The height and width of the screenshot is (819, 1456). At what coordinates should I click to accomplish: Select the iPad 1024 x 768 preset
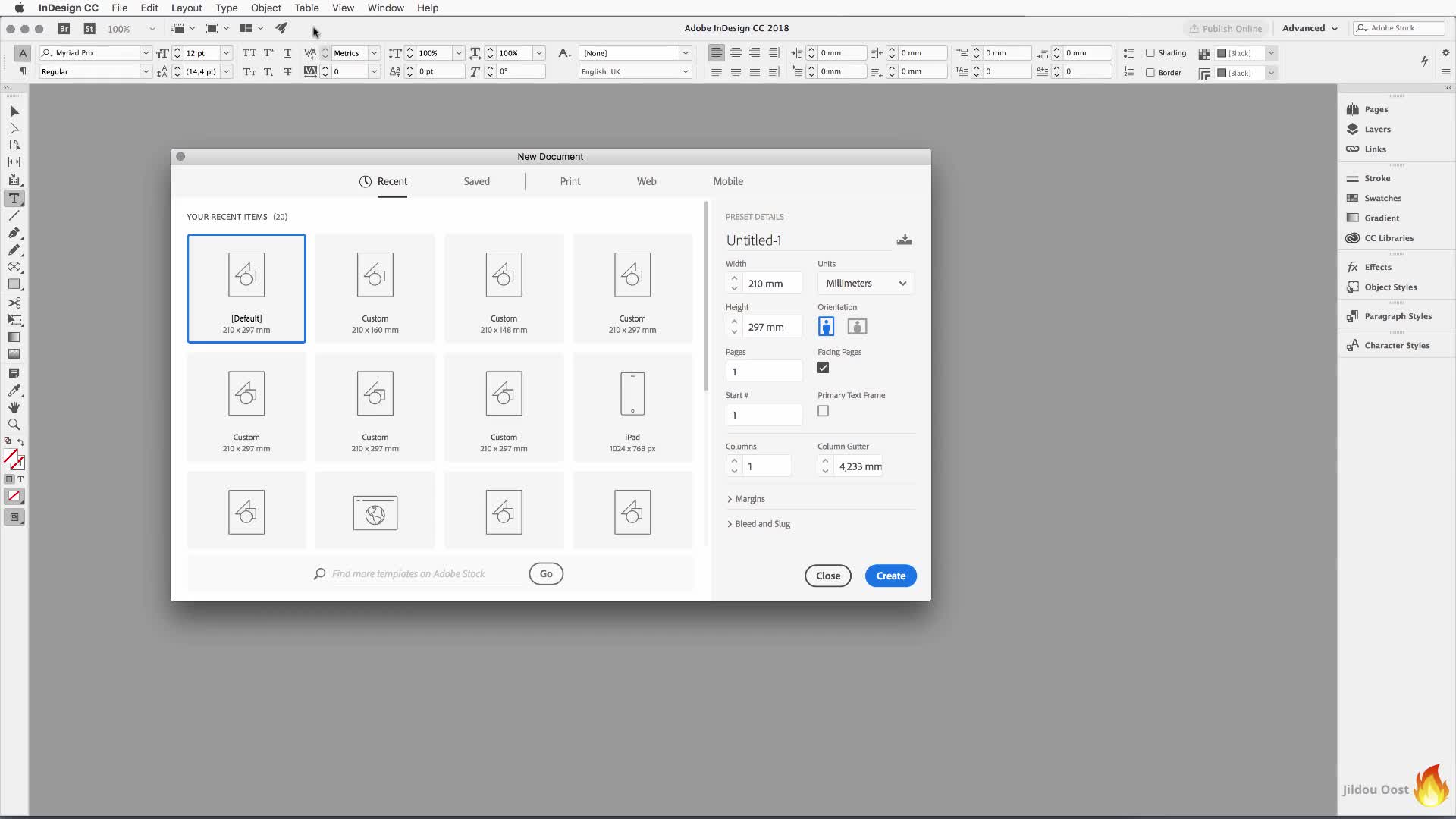[632, 407]
